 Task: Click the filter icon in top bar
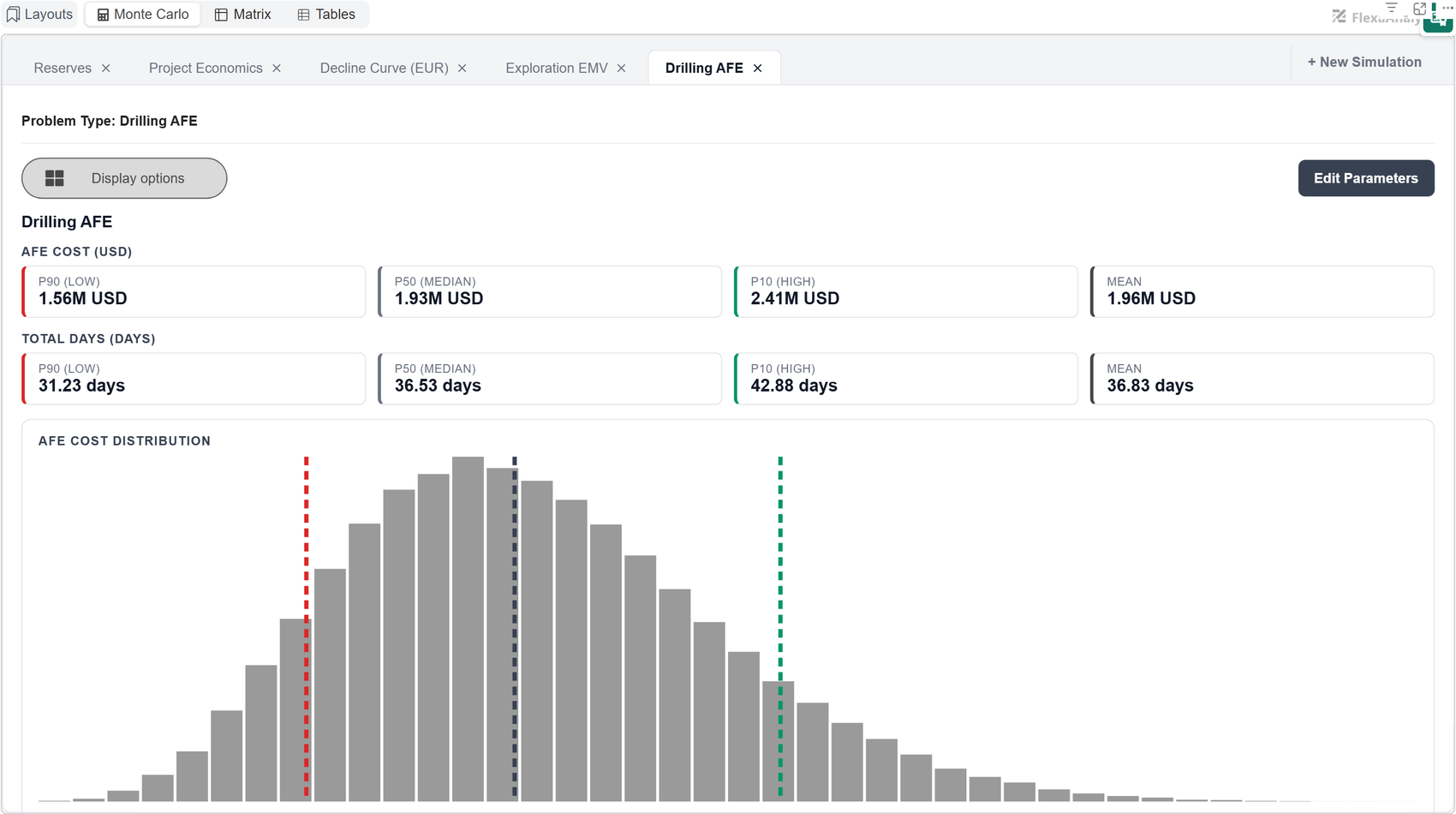tap(1391, 7)
